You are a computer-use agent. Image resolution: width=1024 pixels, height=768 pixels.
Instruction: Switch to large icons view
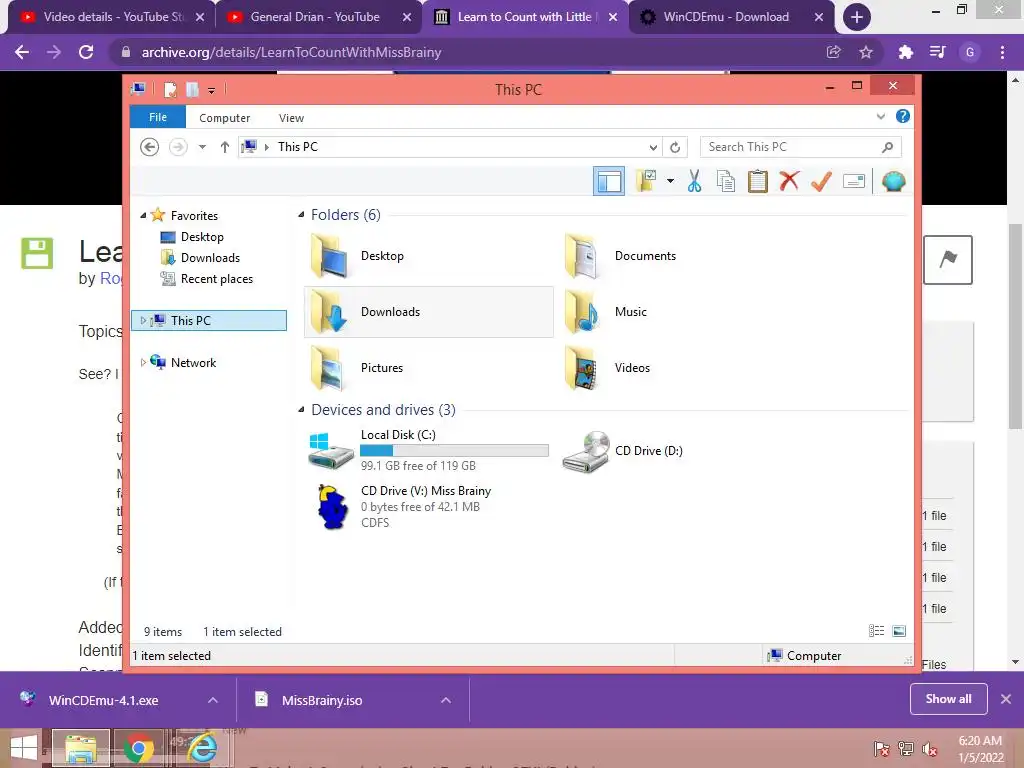pos(899,631)
